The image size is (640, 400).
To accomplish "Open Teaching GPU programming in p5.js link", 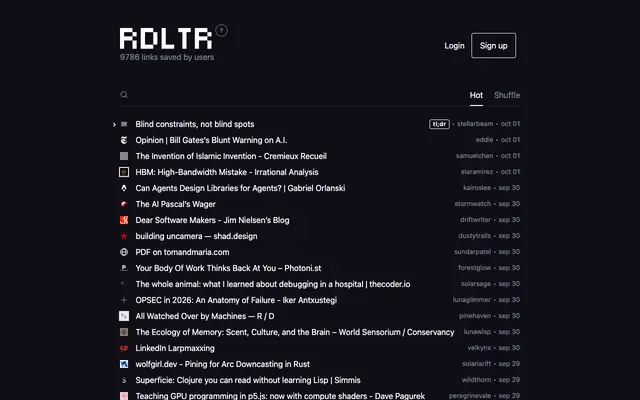I will [x=280, y=396].
